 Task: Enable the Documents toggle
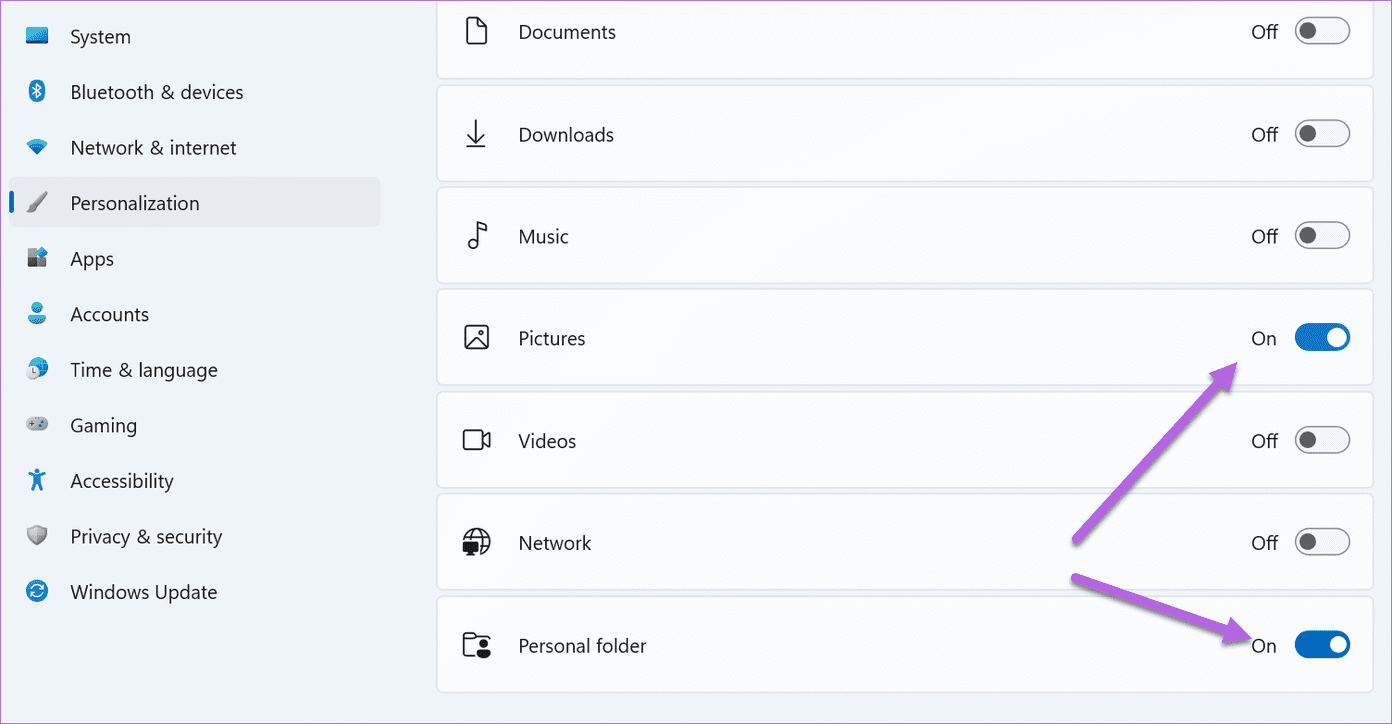point(1322,31)
